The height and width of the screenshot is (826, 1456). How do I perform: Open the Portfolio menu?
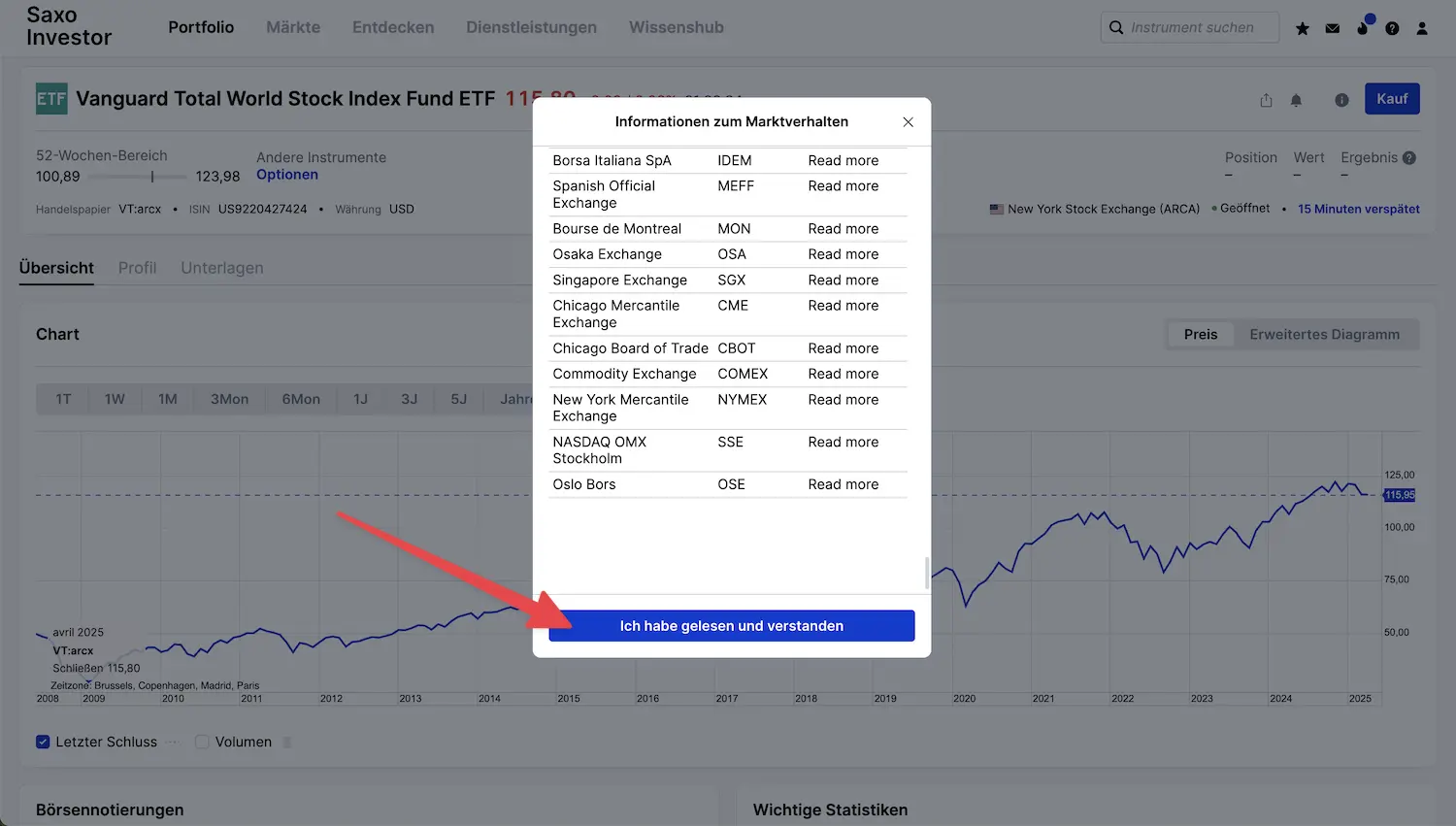tap(201, 27)
